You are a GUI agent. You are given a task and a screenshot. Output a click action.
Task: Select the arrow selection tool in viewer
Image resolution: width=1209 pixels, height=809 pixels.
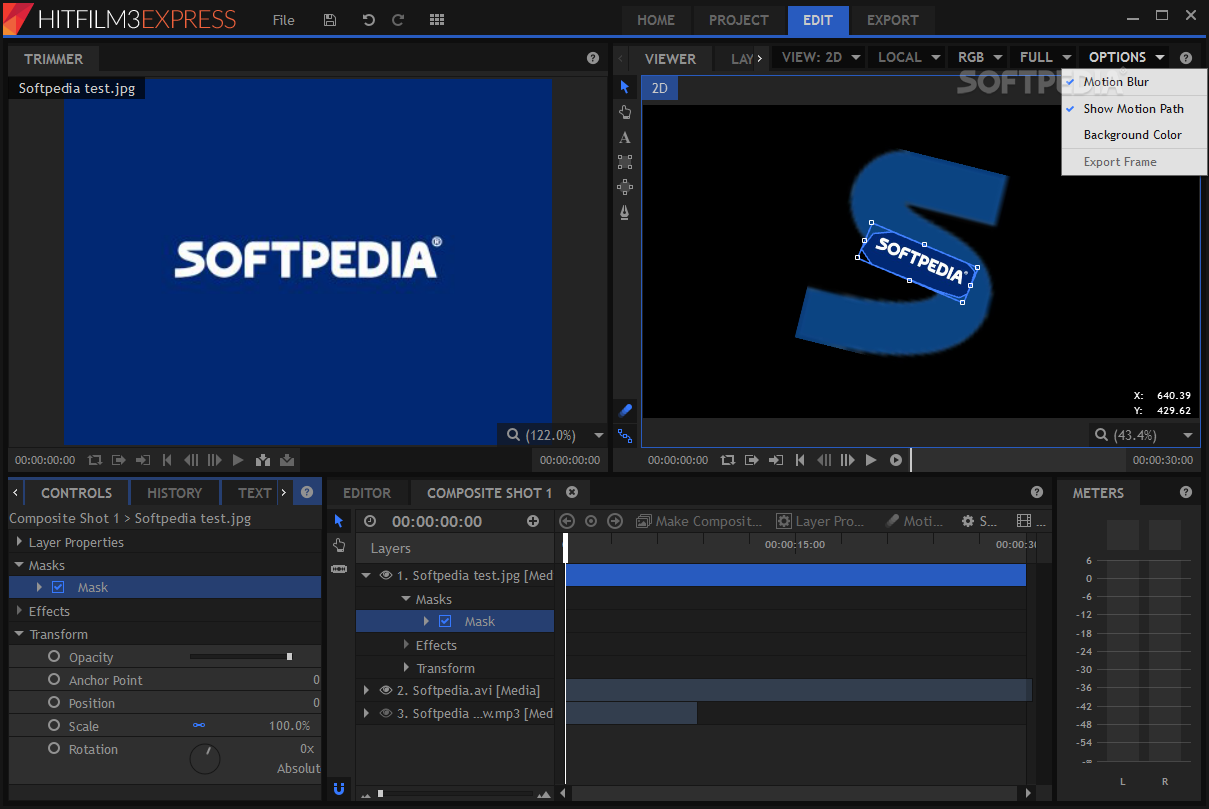[x=625, y=87]
